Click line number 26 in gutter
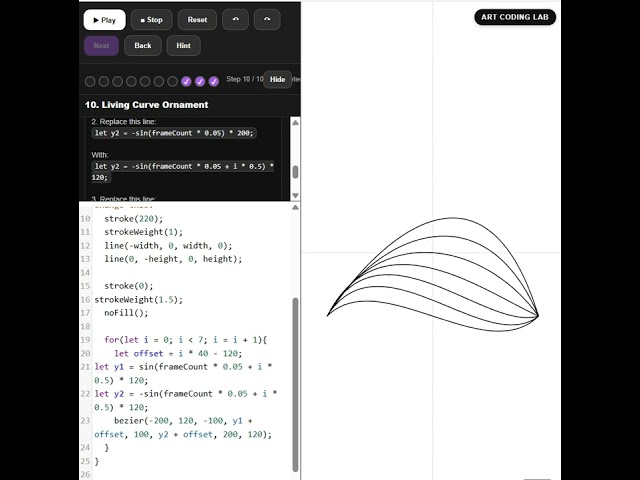The image size is (640, 480). [x=85, y=475]
